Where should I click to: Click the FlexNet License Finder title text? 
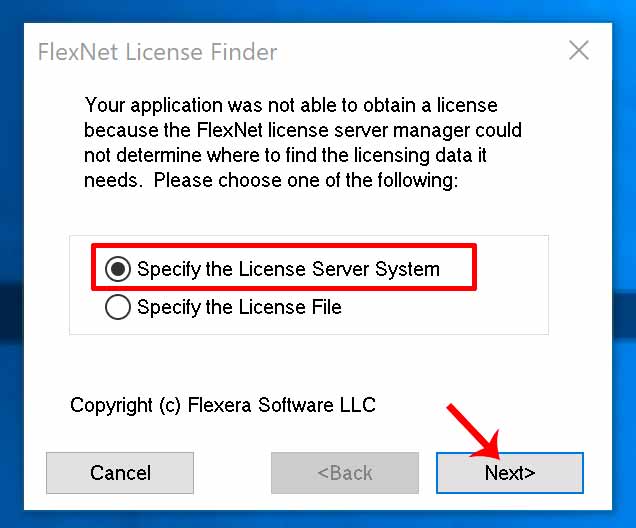pos(157,52)
